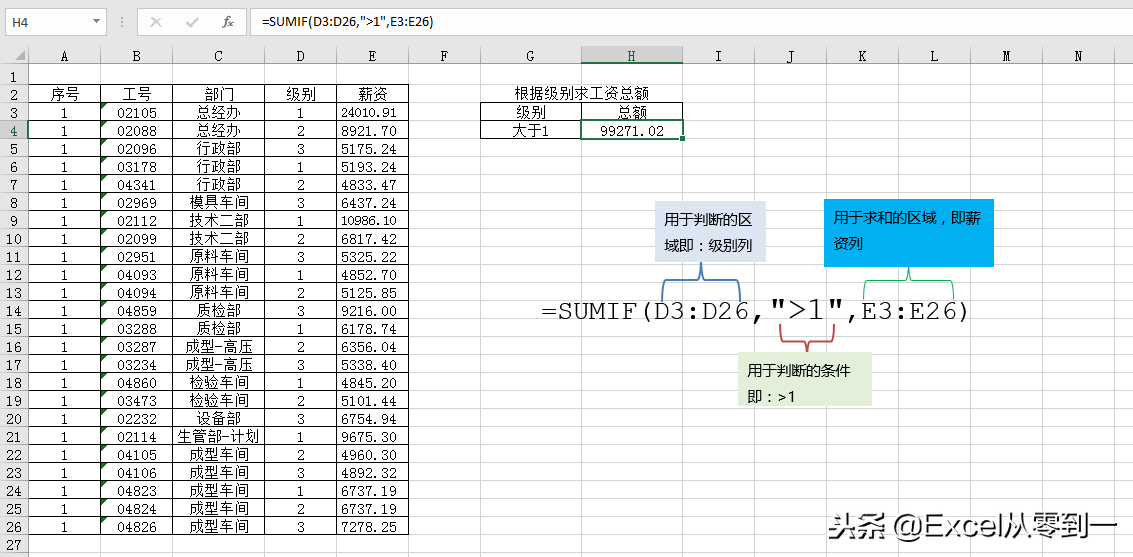Select column E header

coord(372,56)
